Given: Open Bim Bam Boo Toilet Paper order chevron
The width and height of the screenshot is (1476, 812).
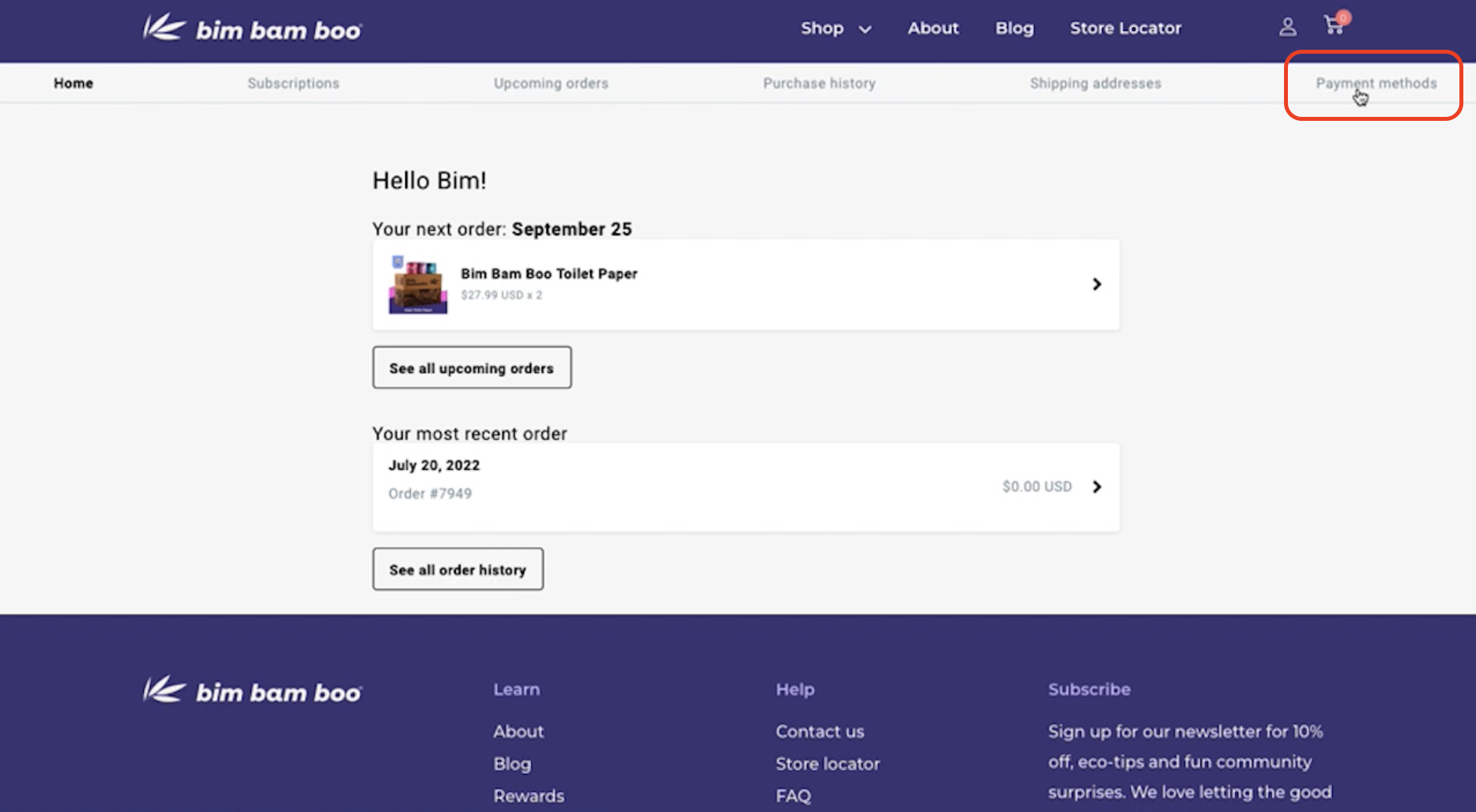Looking at the screenshot, I should (x=1097, y=284).
